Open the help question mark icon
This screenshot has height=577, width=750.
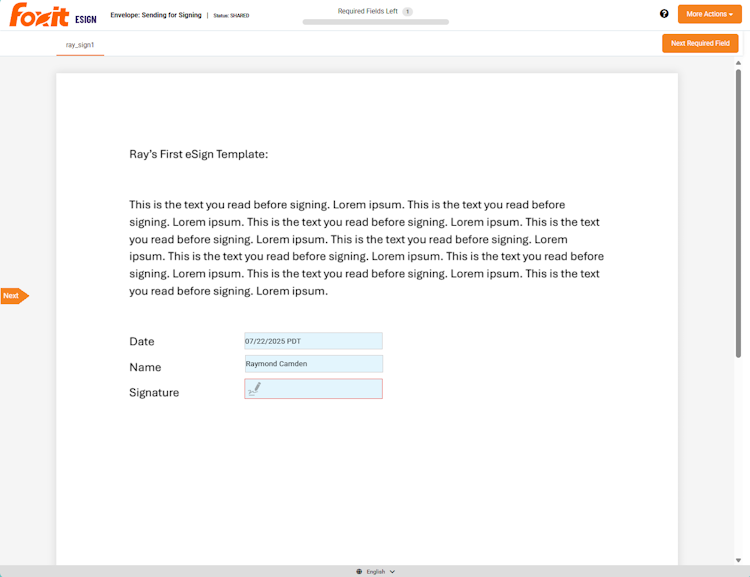coord(664,14)
